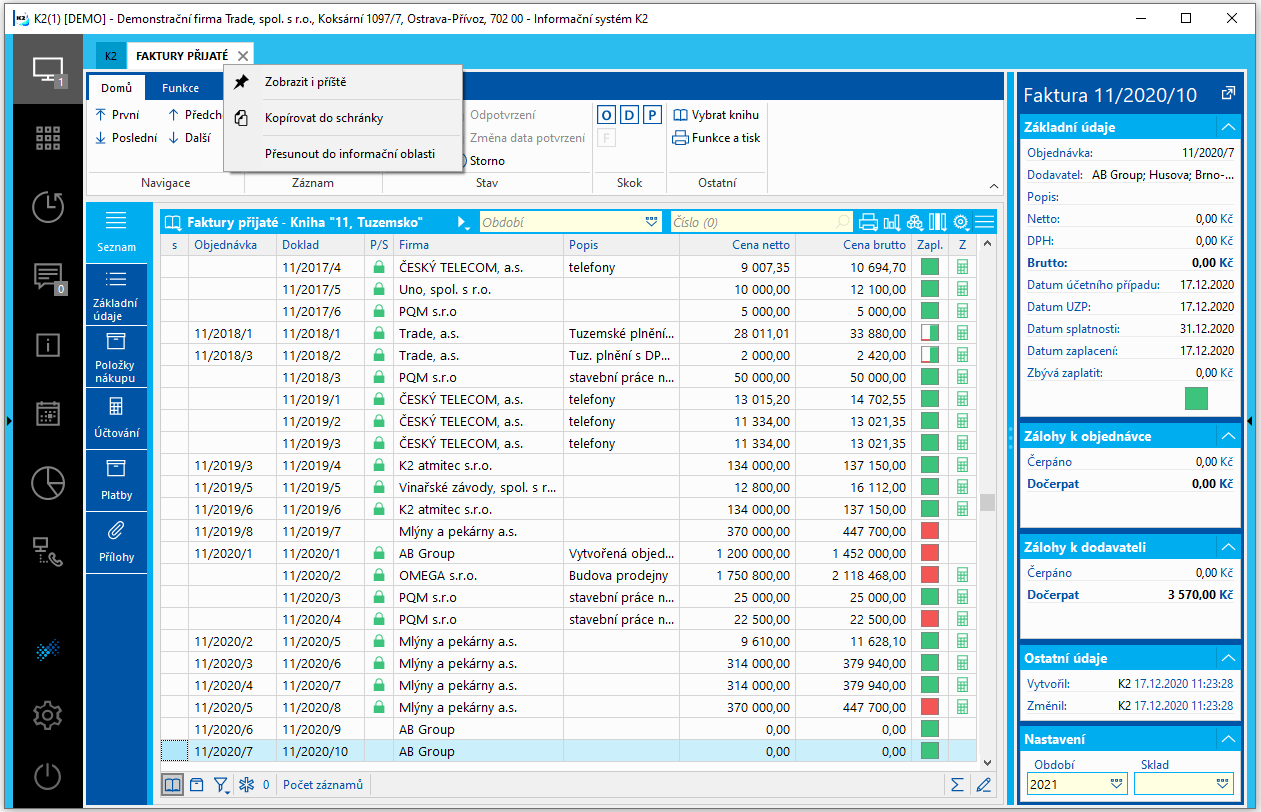Click the sum sigma icon
The width and height of the screenshot is (1261, 812).
[x=957, y=785]
